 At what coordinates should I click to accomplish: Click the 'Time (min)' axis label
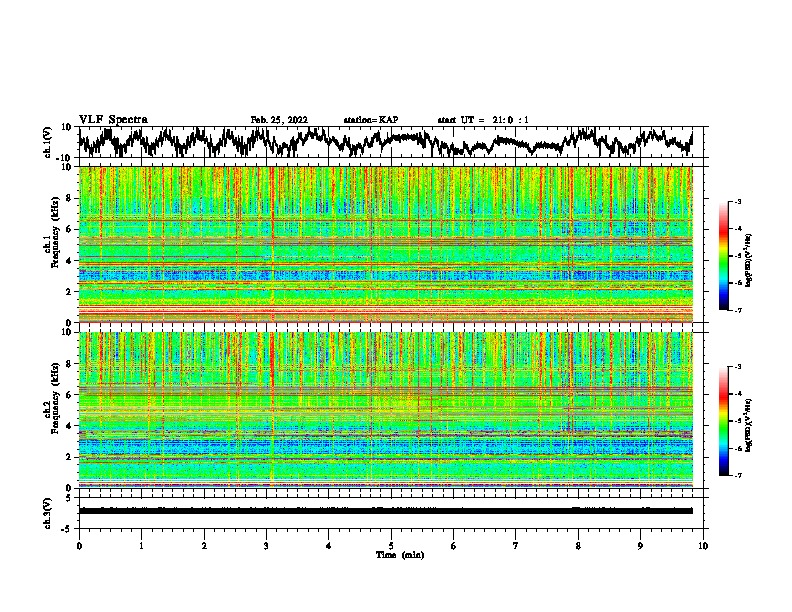tap(400, 555)
